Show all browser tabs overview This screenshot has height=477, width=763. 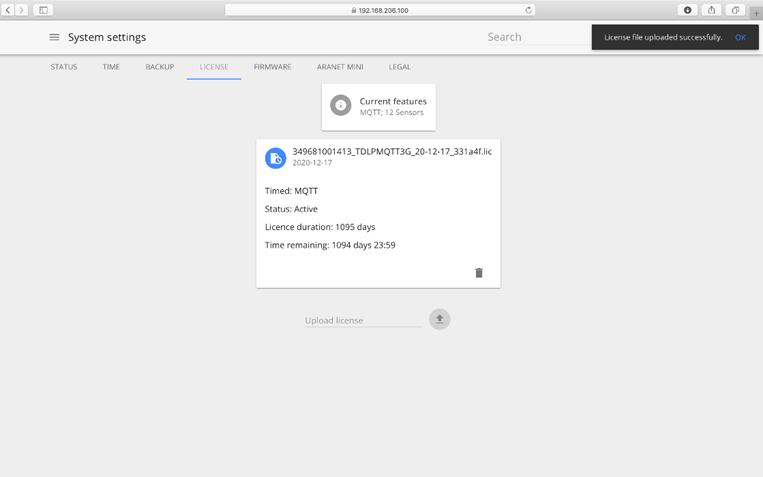735,10
